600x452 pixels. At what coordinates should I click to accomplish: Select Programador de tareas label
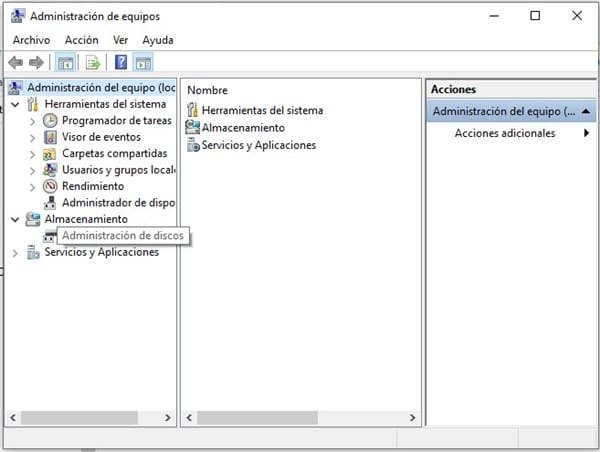[117, 121]
